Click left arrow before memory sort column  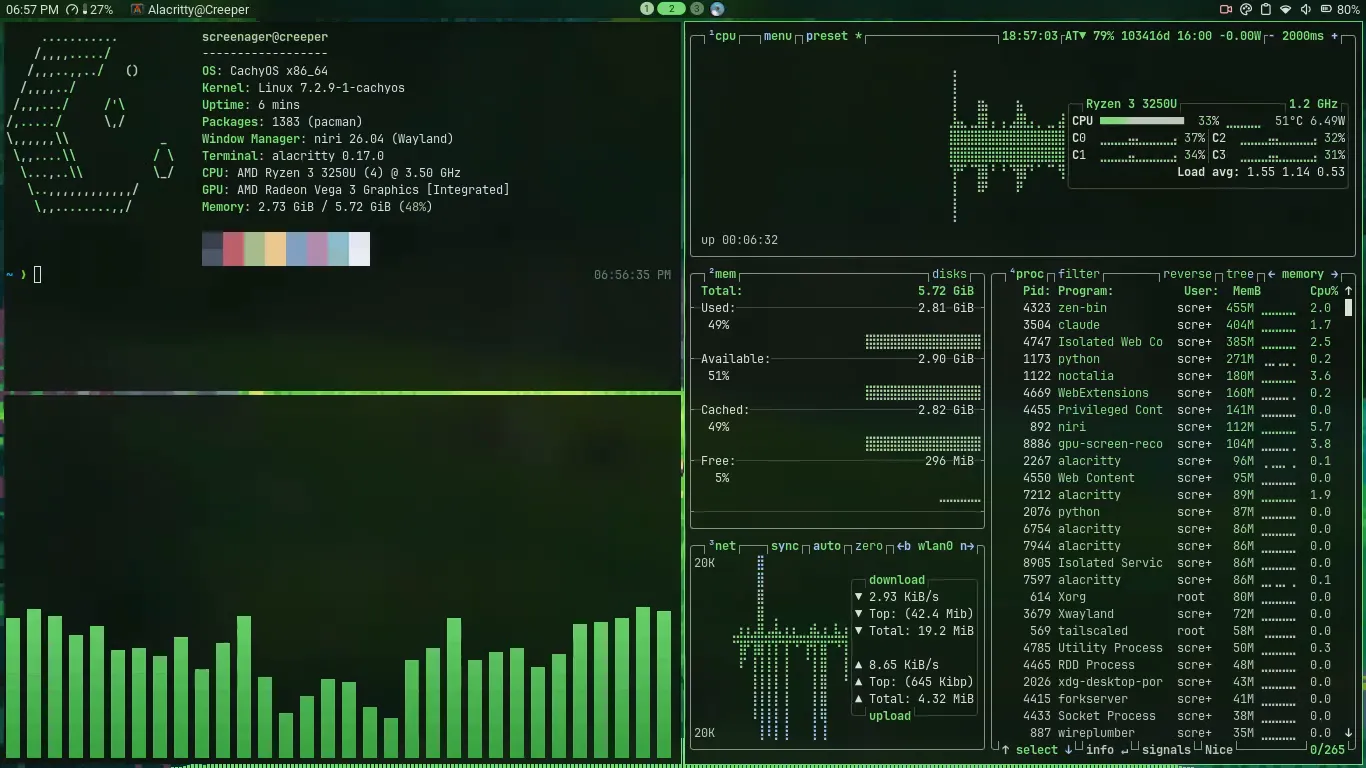point(1271,274)
